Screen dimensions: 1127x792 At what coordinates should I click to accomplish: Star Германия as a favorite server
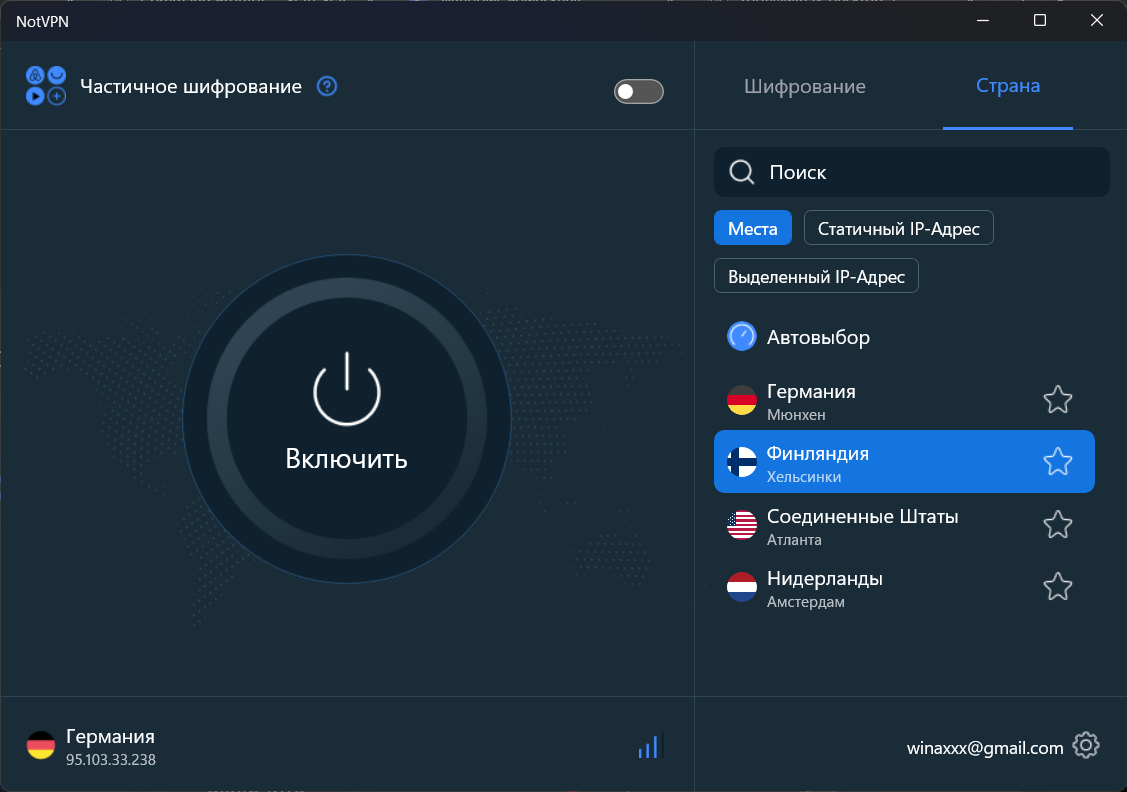pos(1057,400)
